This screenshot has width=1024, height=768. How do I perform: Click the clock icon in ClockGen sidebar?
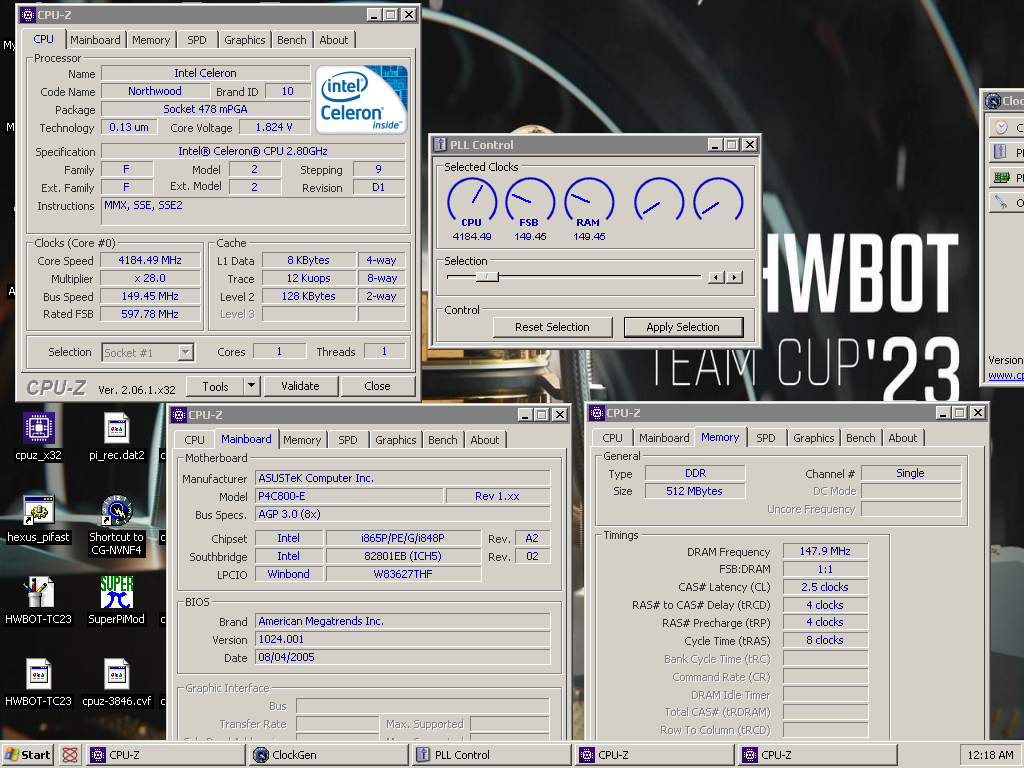tap(1000, 127)
